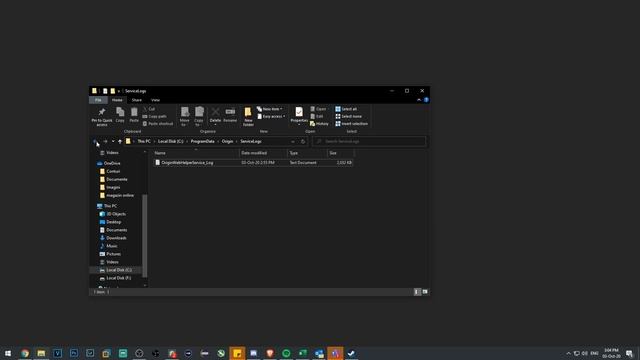Image resolution: width=640 pixels, height=360 pixels.
Task: Go forward with the forward arrow
Action: tap(105, 141)
